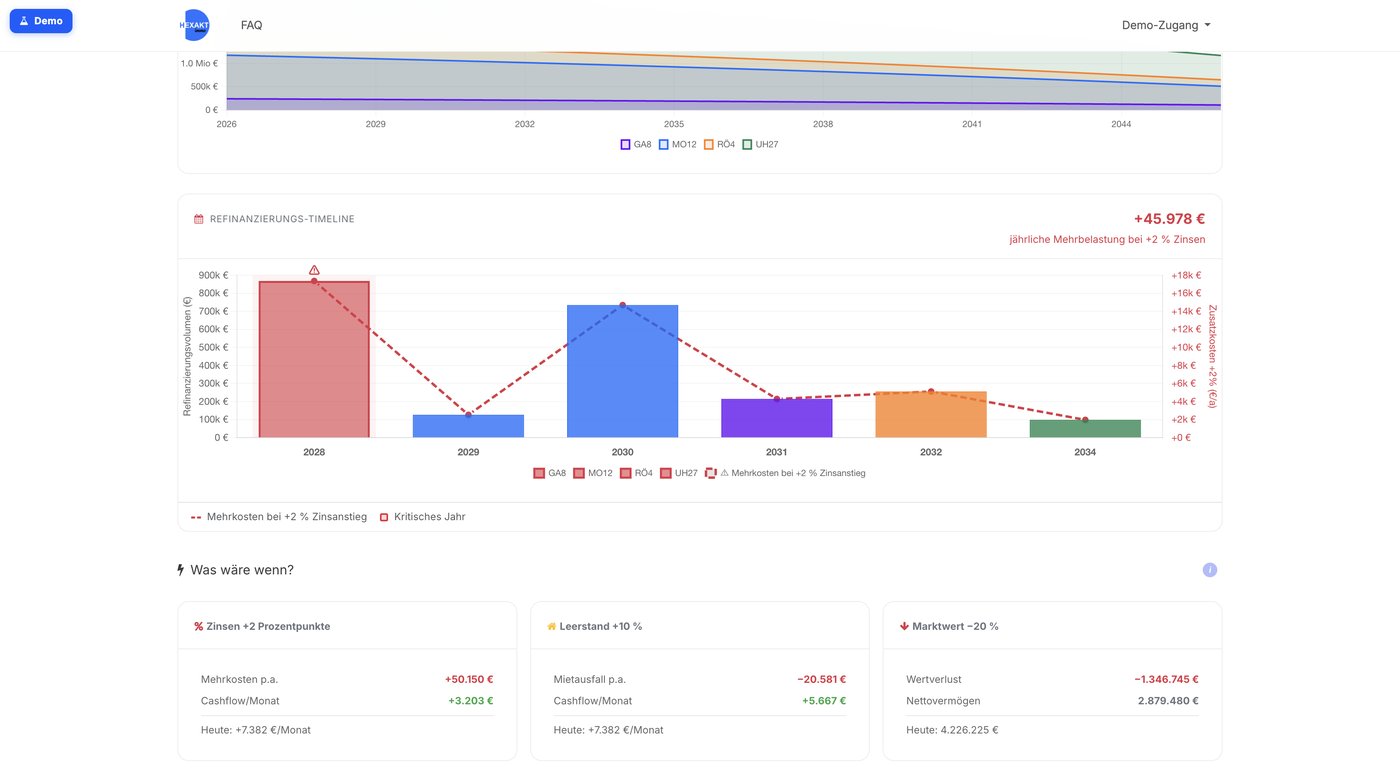This screenshot has width=1400, height=778.
Task: Toggle MO12 series in refinancing chart legend
Action: pos(592,473)
